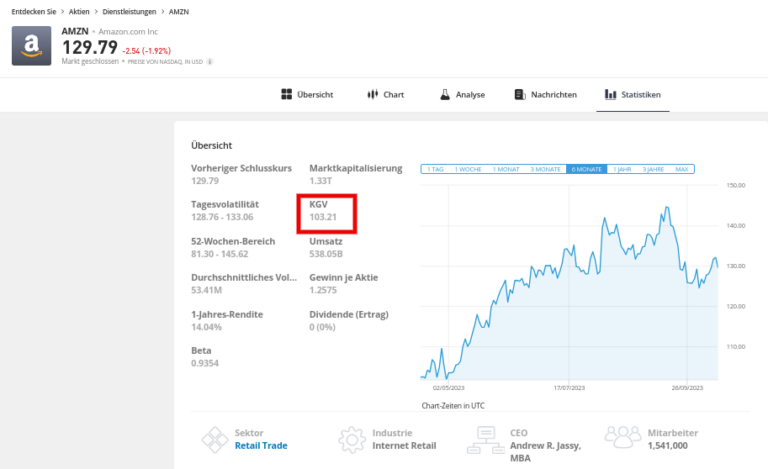This screenshot has width=768, height=469.
Task: Open the Übersicht tab
Action: 307,94
